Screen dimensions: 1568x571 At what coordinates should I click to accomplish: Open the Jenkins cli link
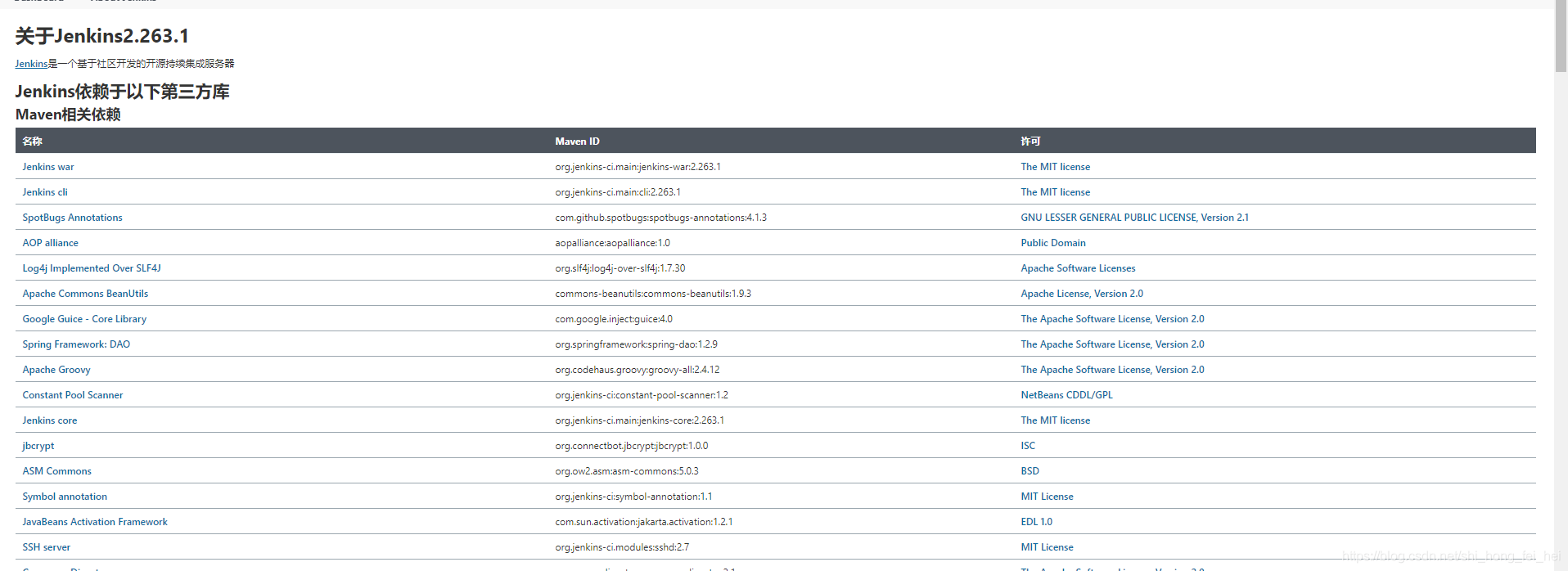[45, 192]
